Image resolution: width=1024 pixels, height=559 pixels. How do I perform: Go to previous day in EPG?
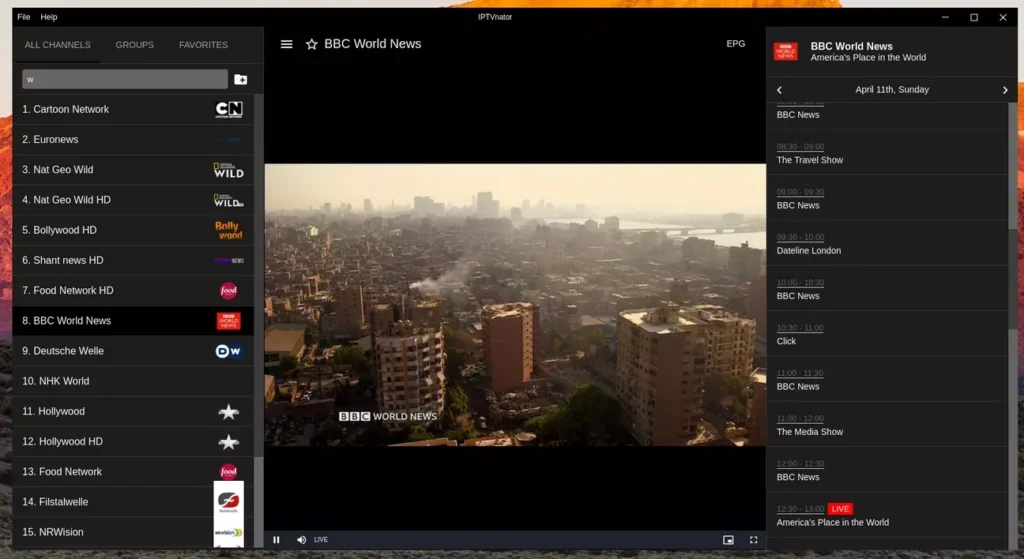pos(780,90)
